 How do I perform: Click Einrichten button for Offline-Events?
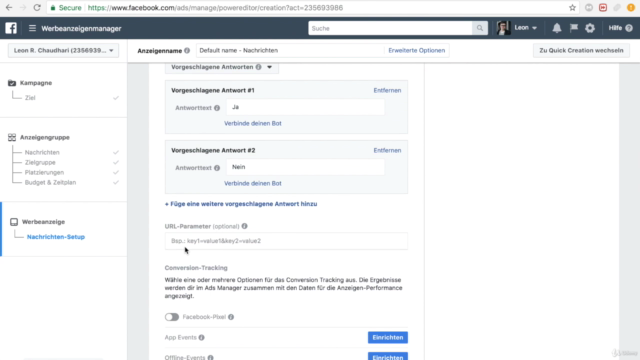point(388,356)
